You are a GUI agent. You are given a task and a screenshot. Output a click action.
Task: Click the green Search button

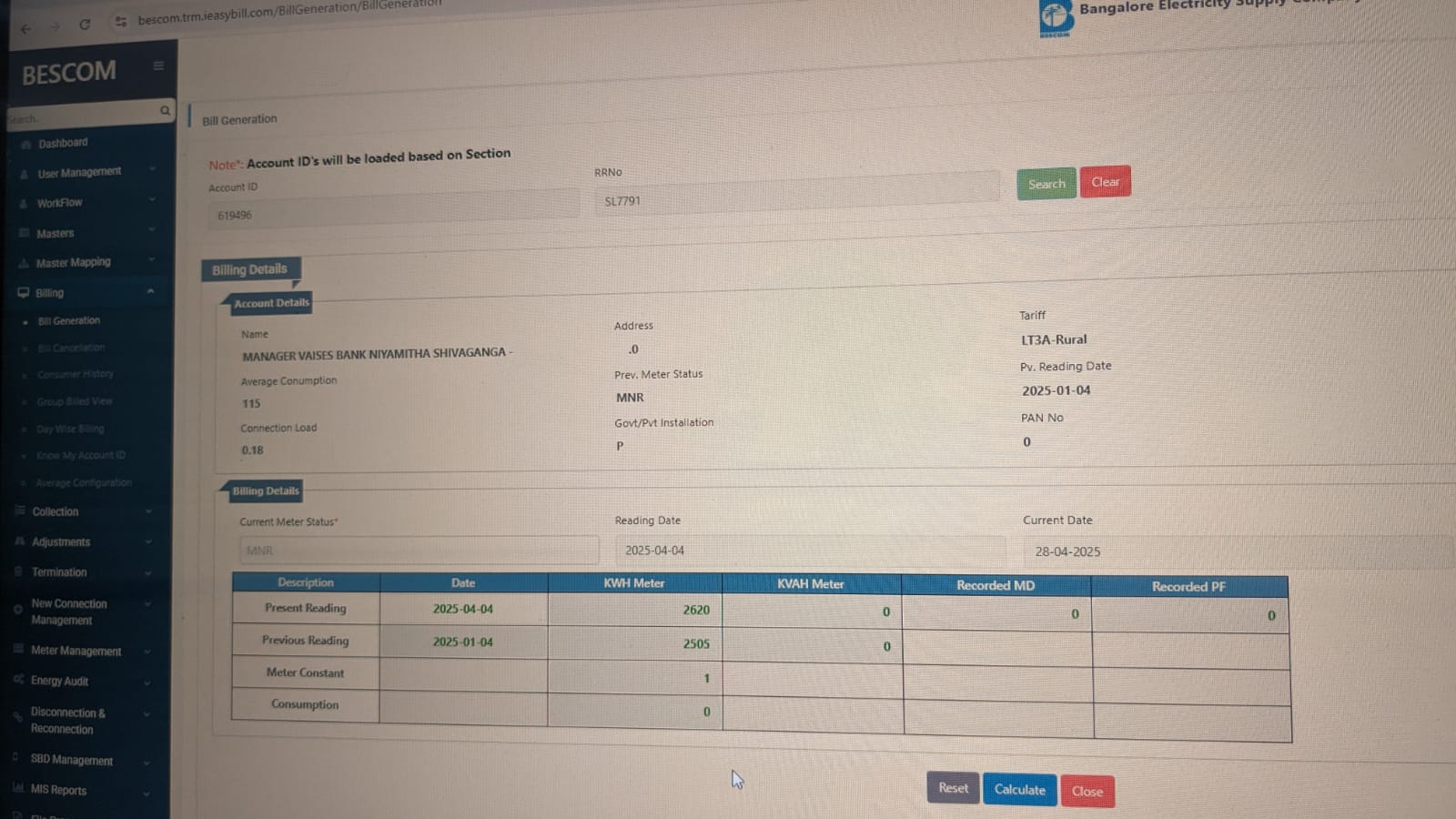[1046, 184]
